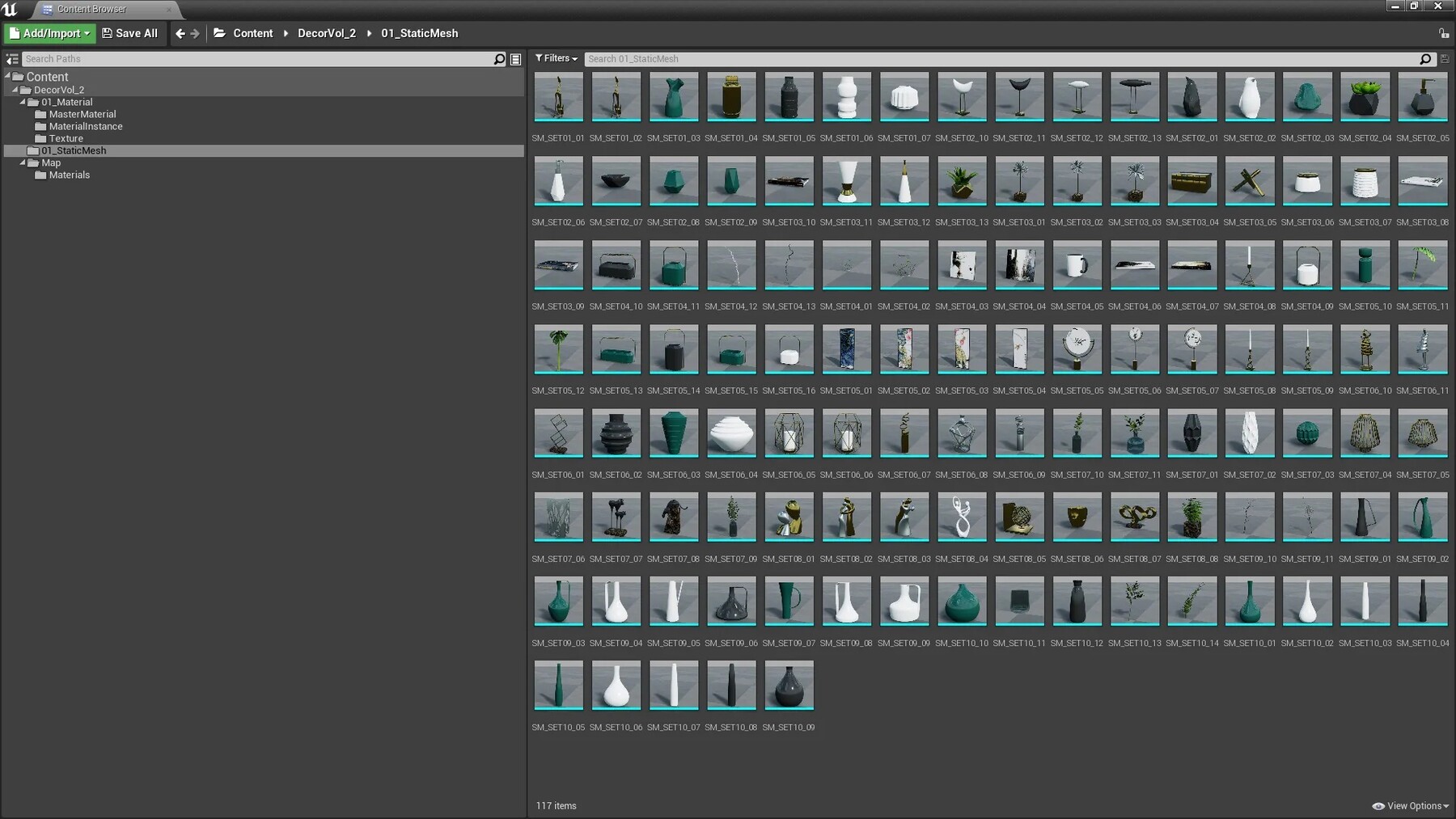
Task: Click the list view icon beside Search Paths field
Action: 516,58
